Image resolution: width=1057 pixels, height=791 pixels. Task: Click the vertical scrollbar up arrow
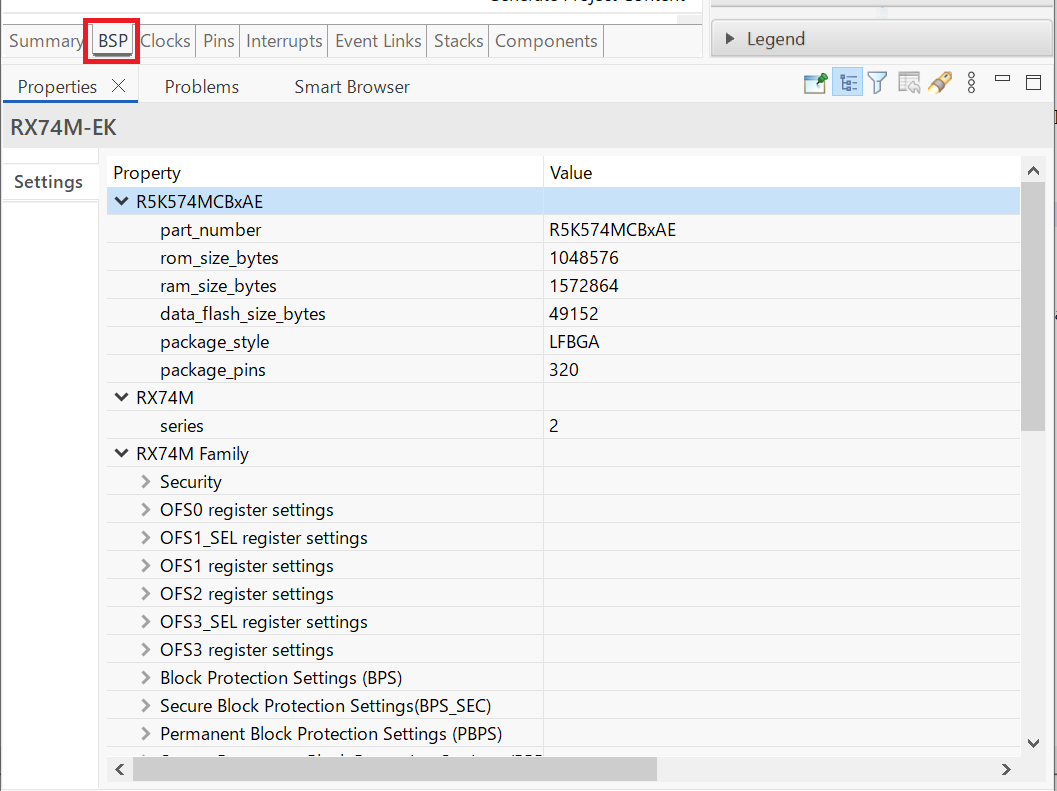[1033, 171]
